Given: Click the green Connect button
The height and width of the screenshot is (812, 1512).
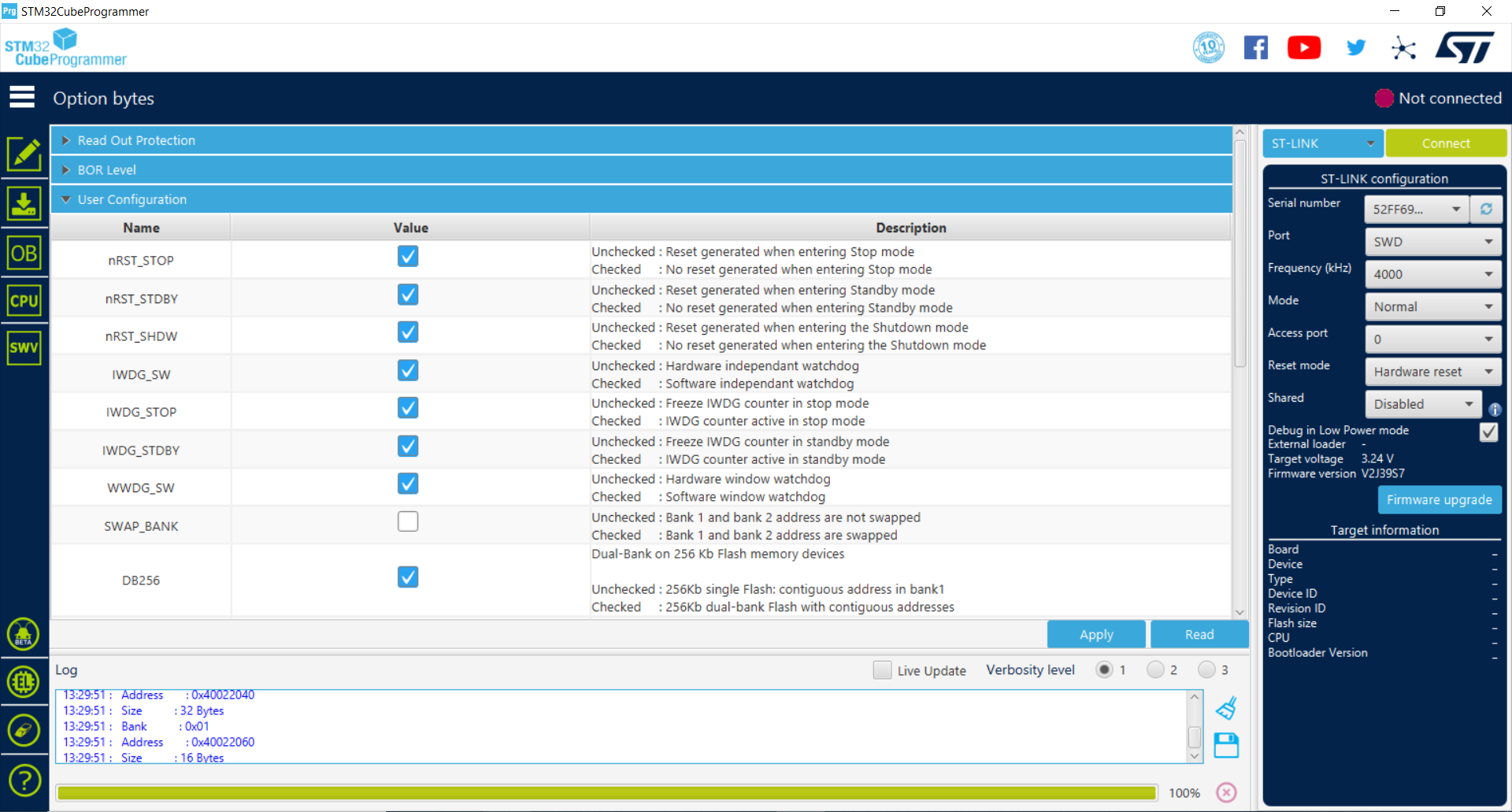Looking at the screenshot, I should (1446, 143).
